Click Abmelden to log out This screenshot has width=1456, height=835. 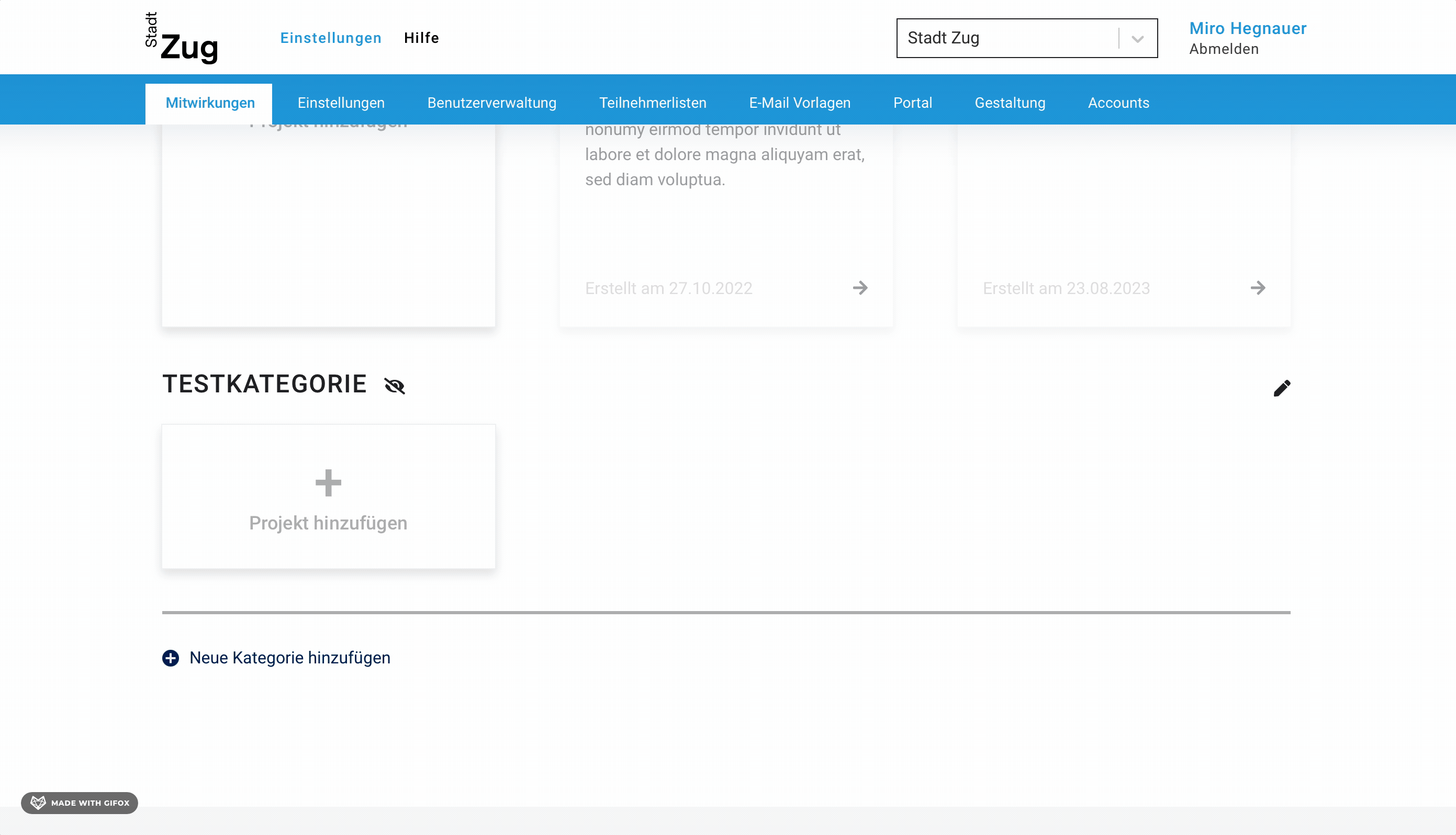point(1224,49)
